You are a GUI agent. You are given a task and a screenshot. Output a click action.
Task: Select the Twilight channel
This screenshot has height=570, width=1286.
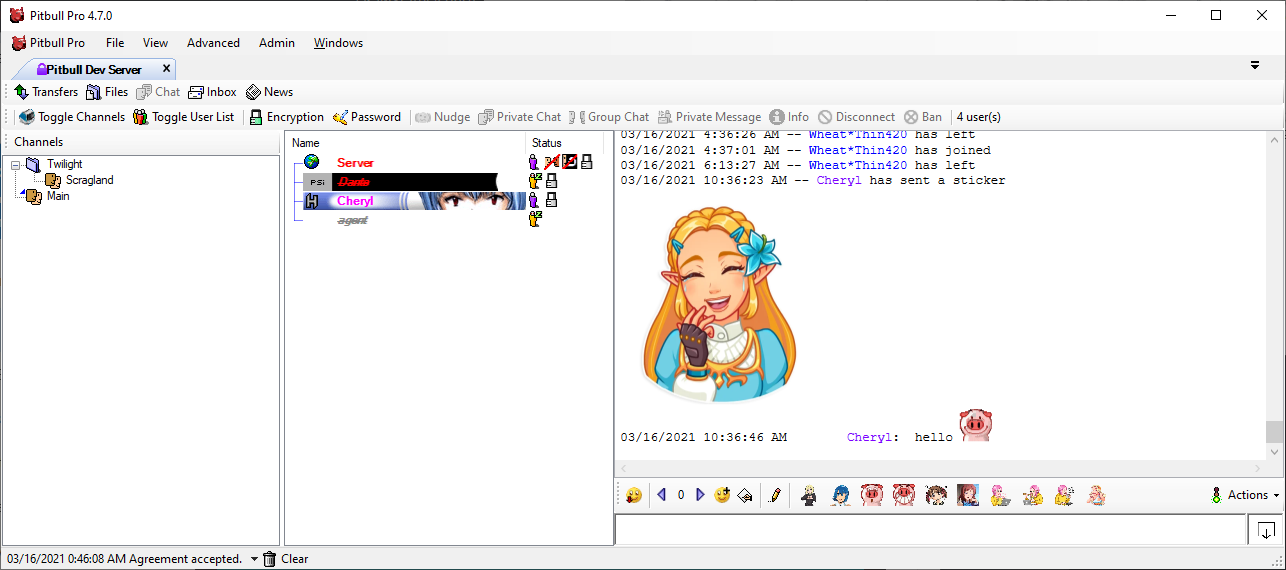click(x=65, y=164)
